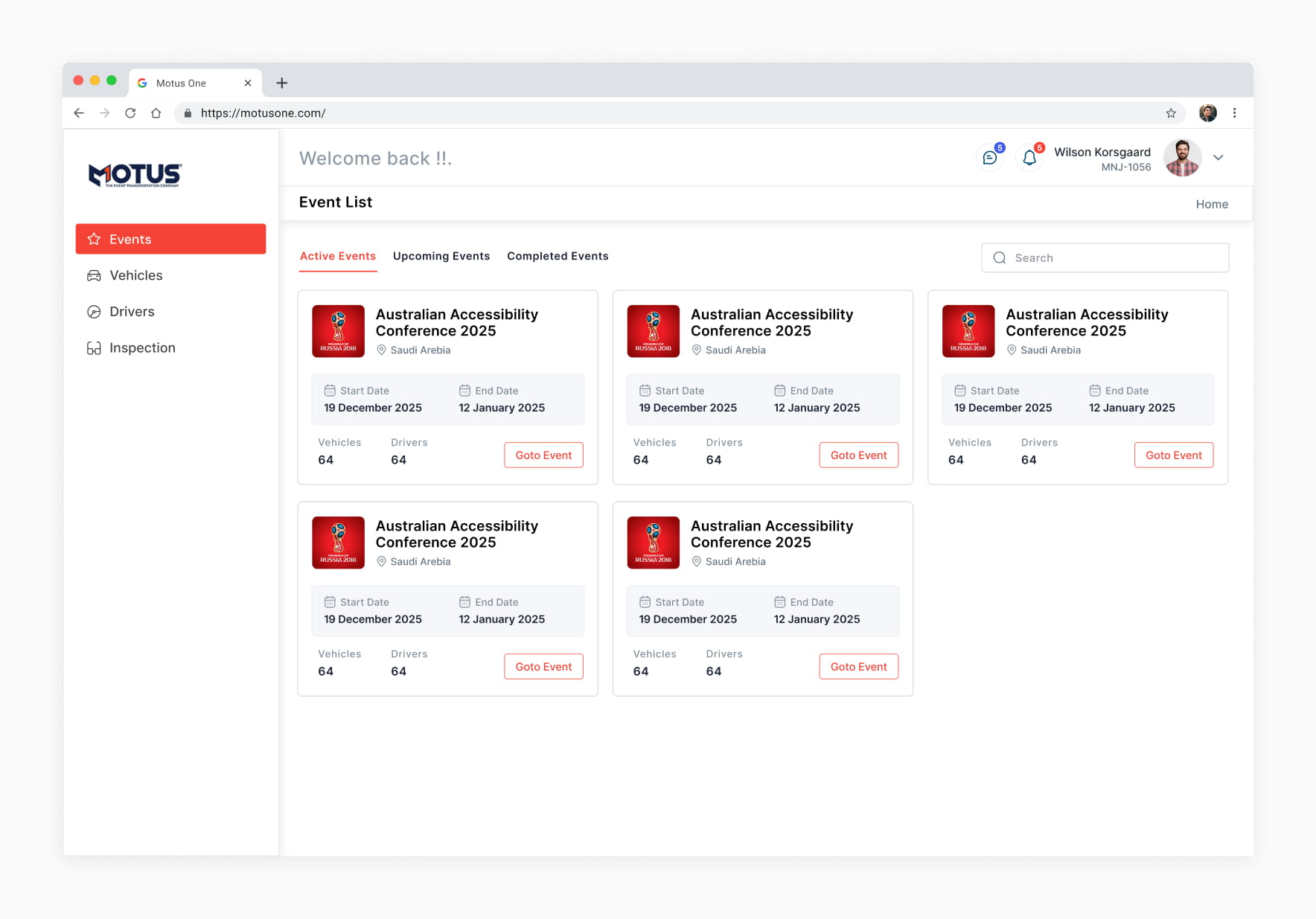The width and height of the screenshot is (1316, 919).
Task: Open the browser three-dot menu
Action: (x=1234, y=113)
